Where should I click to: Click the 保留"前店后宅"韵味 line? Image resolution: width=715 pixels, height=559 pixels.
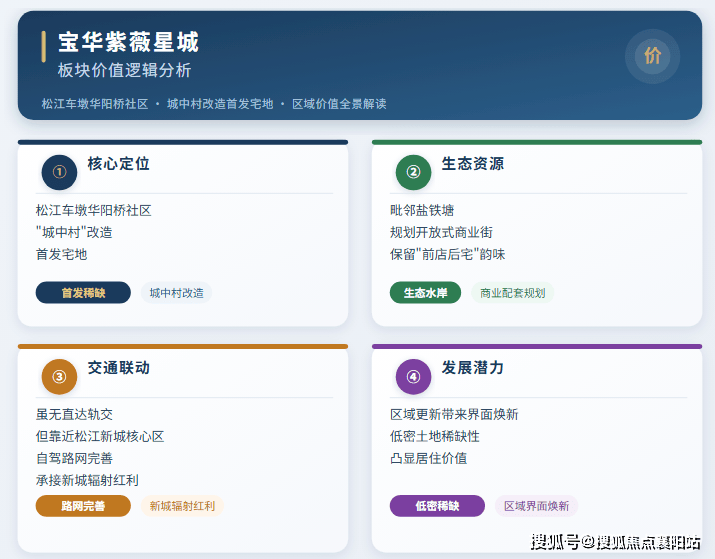tap(447, 254)
